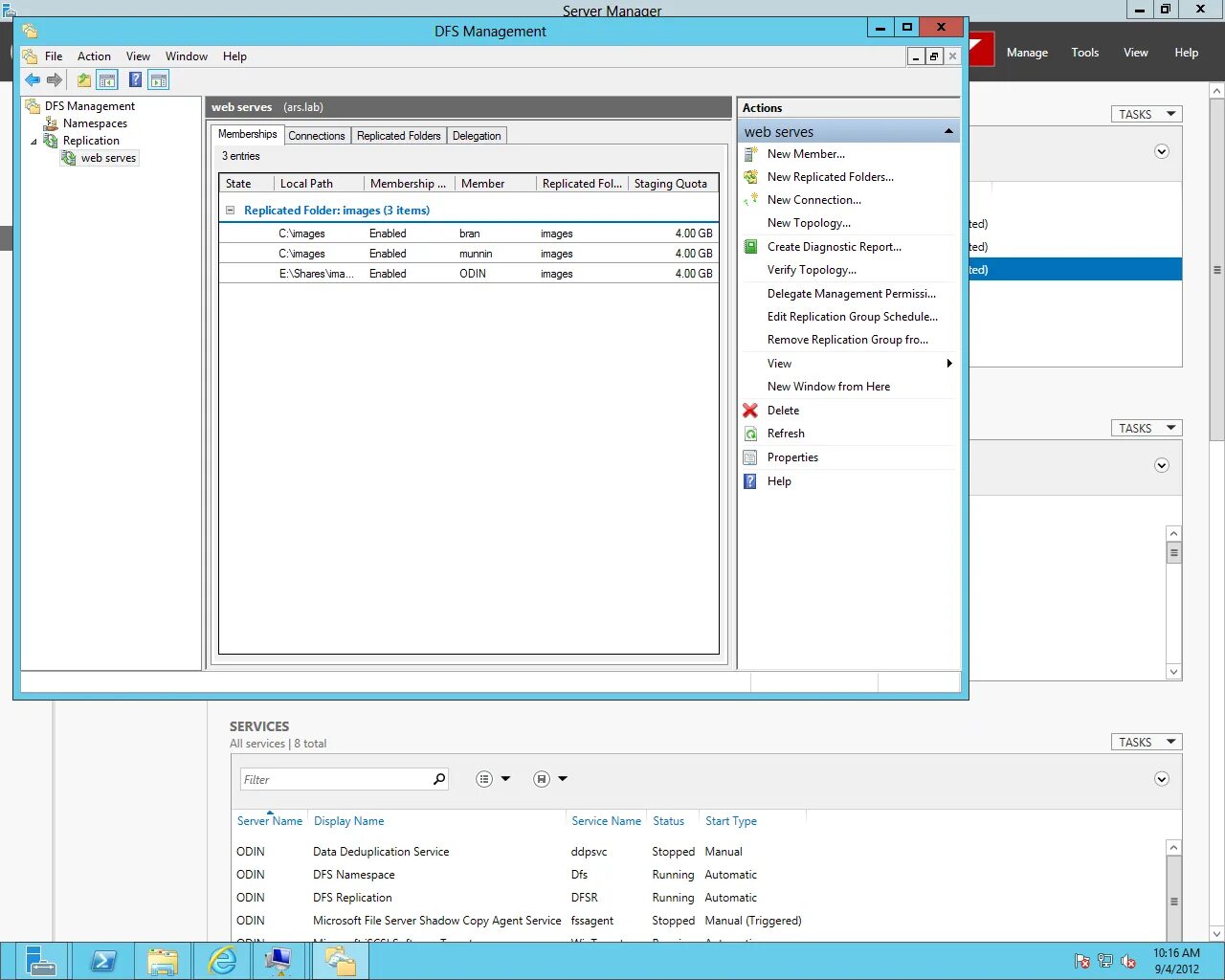Launch Windows PowerShell from the taskbar

[x=104, y=960]
